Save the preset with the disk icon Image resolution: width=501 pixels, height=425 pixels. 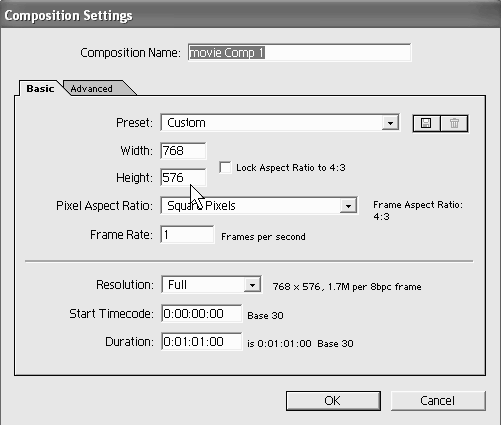(426, 123)
